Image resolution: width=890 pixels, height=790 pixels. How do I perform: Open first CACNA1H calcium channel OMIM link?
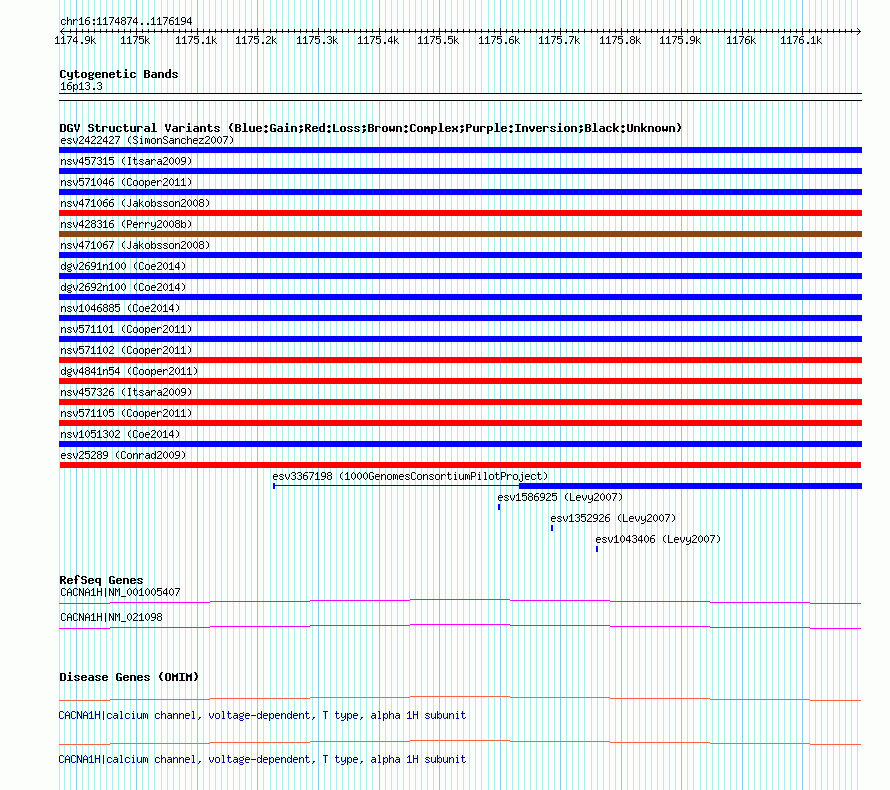tap(262, 716)
